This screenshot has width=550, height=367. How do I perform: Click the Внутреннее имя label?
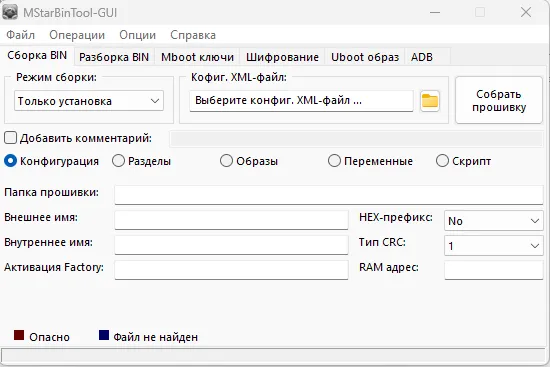coord(48,242)
